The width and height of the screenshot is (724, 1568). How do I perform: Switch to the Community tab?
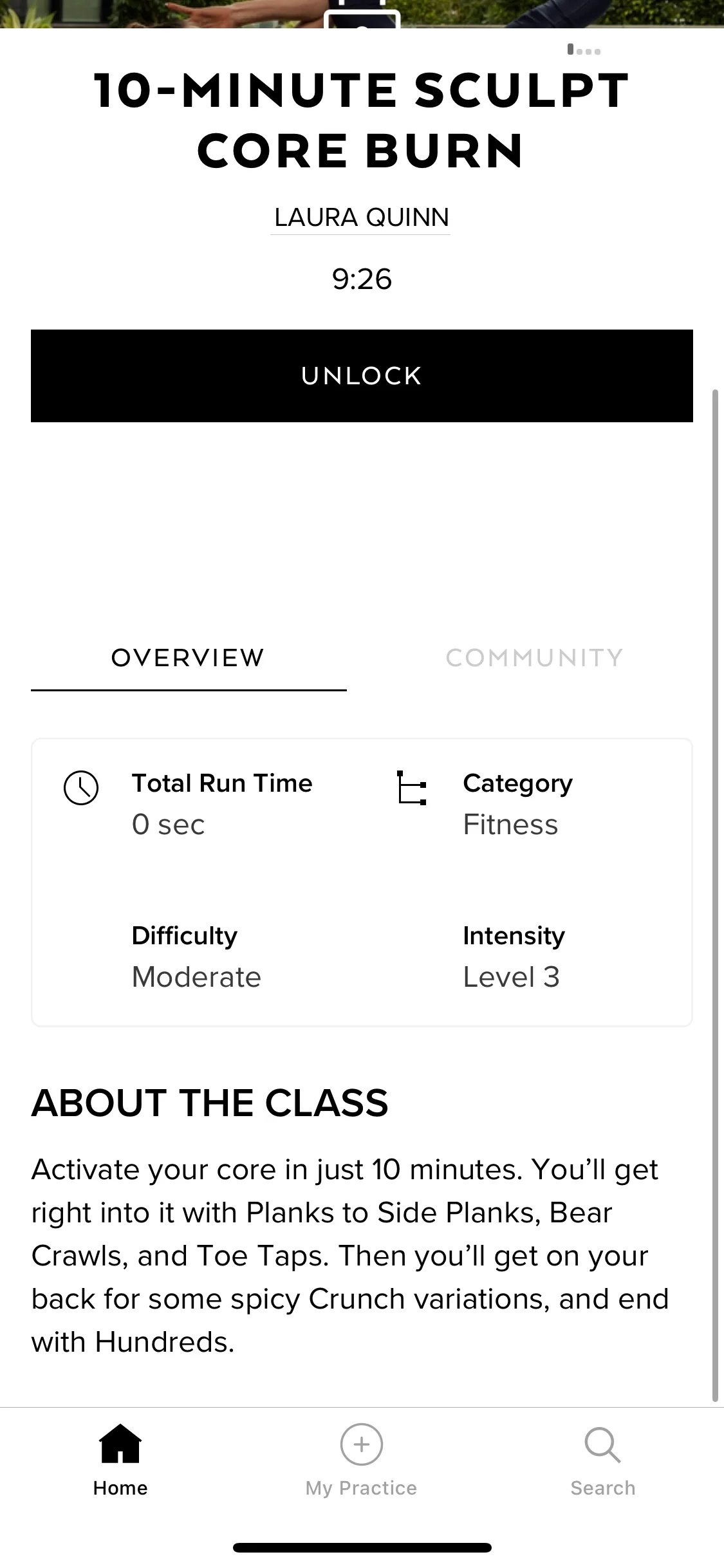535,658
